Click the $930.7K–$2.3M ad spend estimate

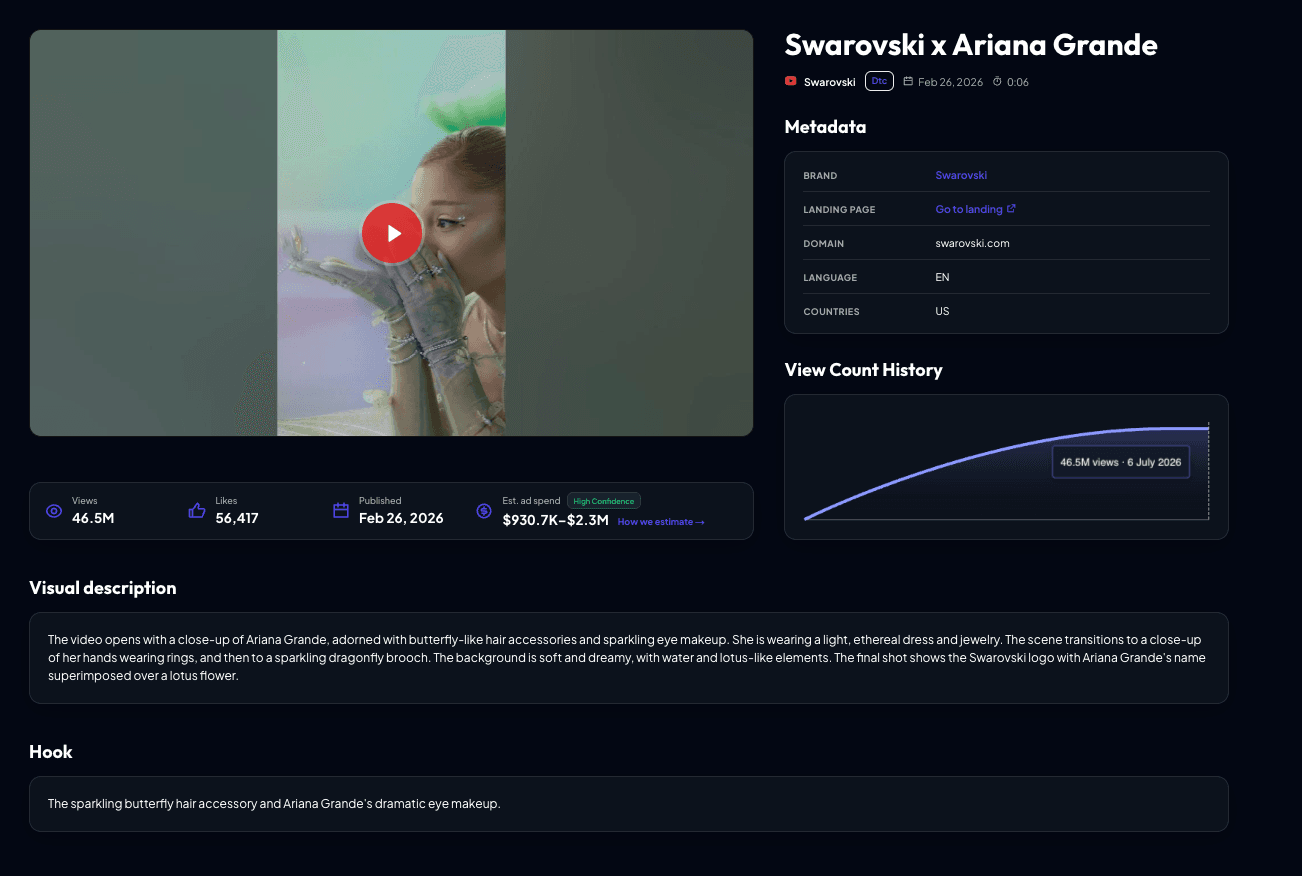coord(556,520)
